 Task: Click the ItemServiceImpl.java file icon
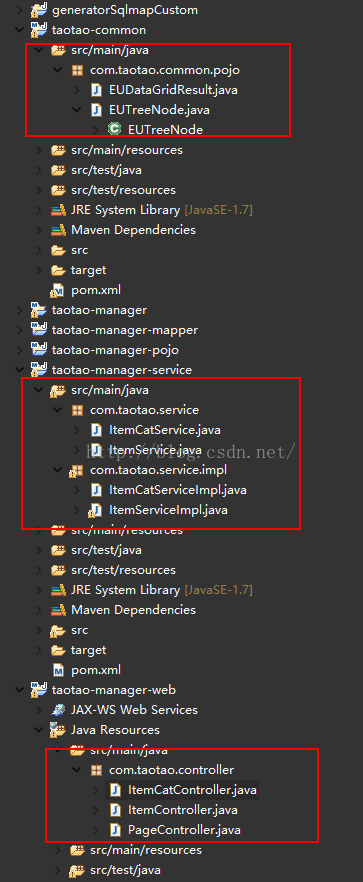pyautogui.click(x=95, y=510)
